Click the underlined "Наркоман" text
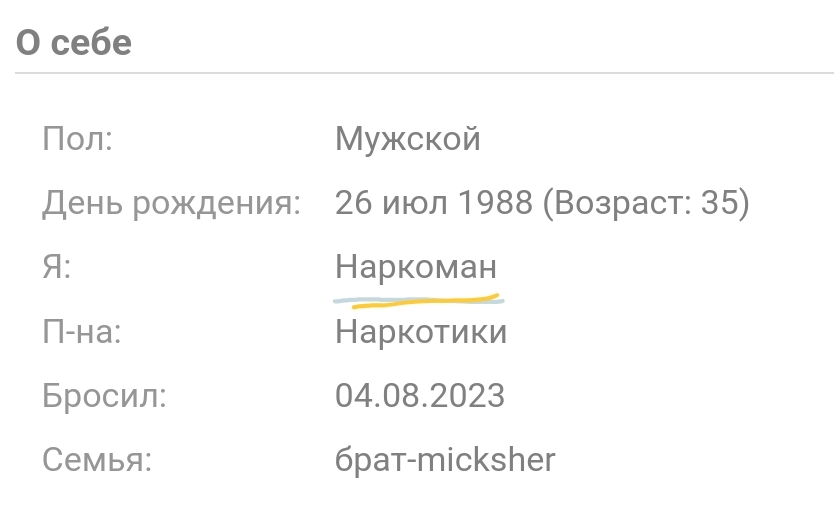 416,268
